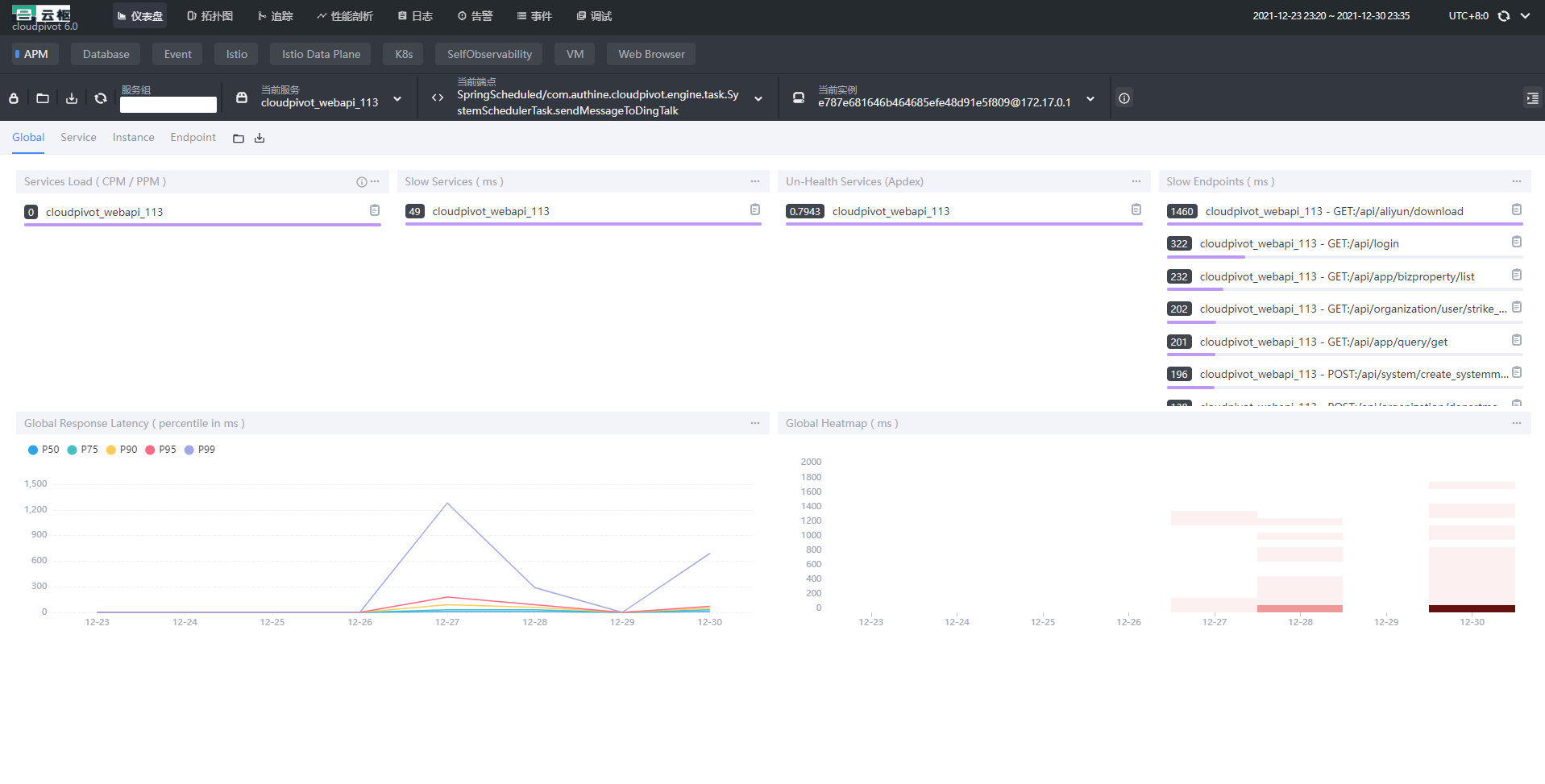Click the auto-refresh icon beside UTC+8:0
1545x784 pixels.
(x=1504, y=16)
